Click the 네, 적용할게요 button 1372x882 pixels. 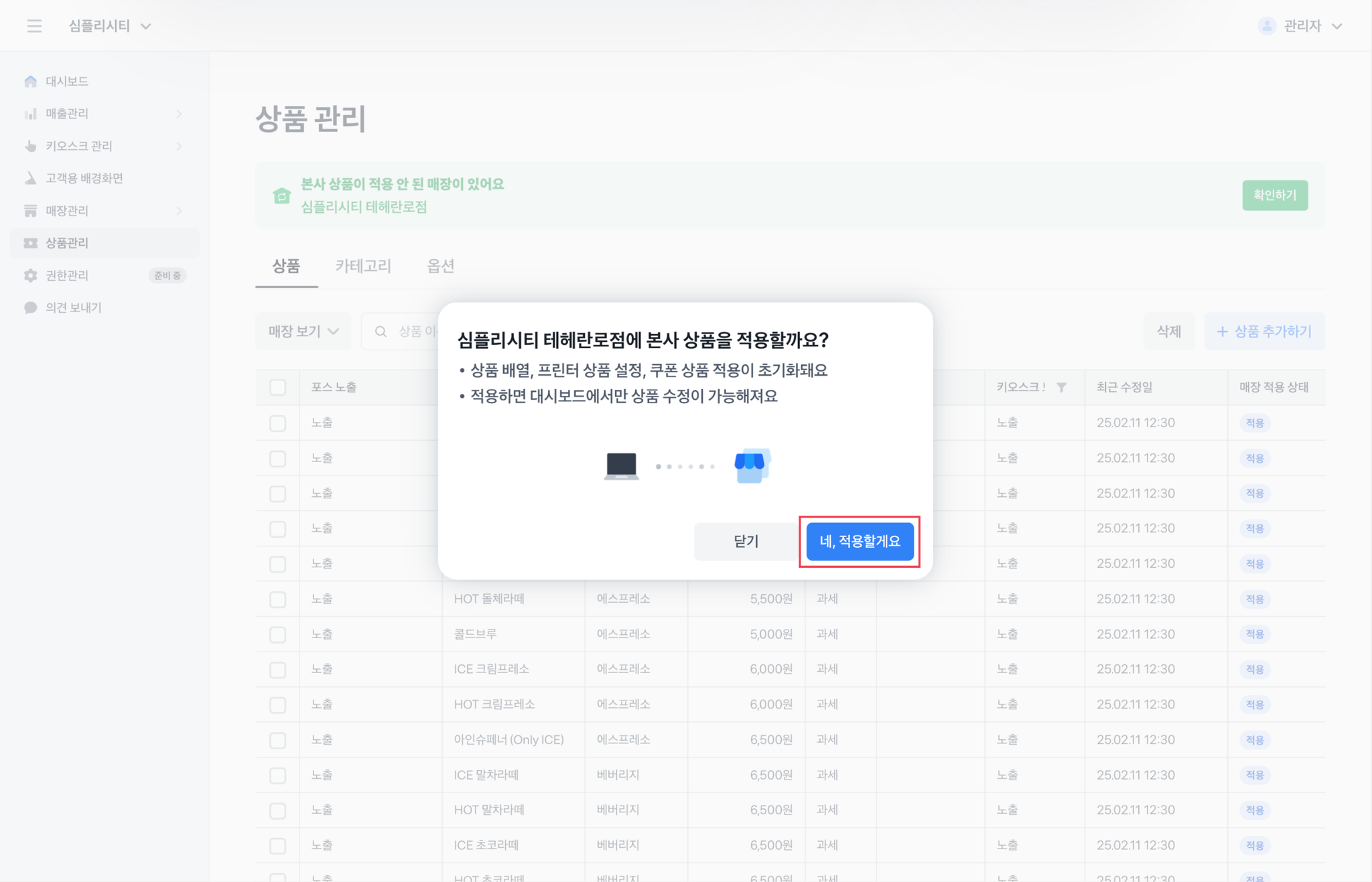(860, 541)
